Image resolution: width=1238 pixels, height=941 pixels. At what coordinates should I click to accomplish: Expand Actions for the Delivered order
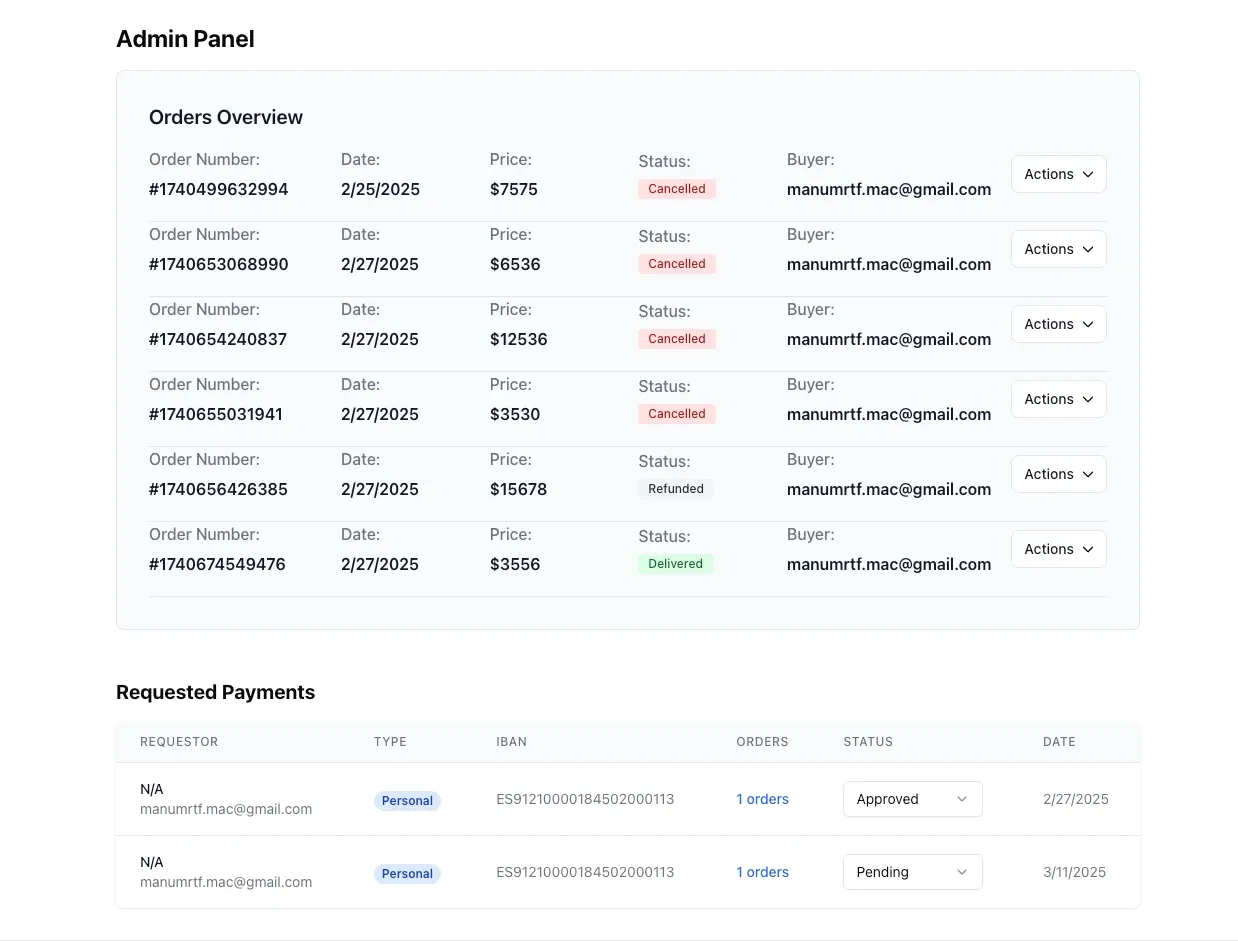click(x=1058, y=549)
